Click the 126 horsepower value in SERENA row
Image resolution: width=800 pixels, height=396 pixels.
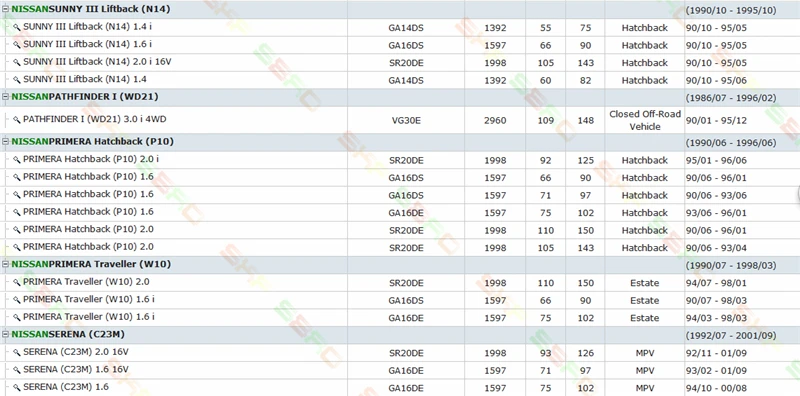[586, 353]
